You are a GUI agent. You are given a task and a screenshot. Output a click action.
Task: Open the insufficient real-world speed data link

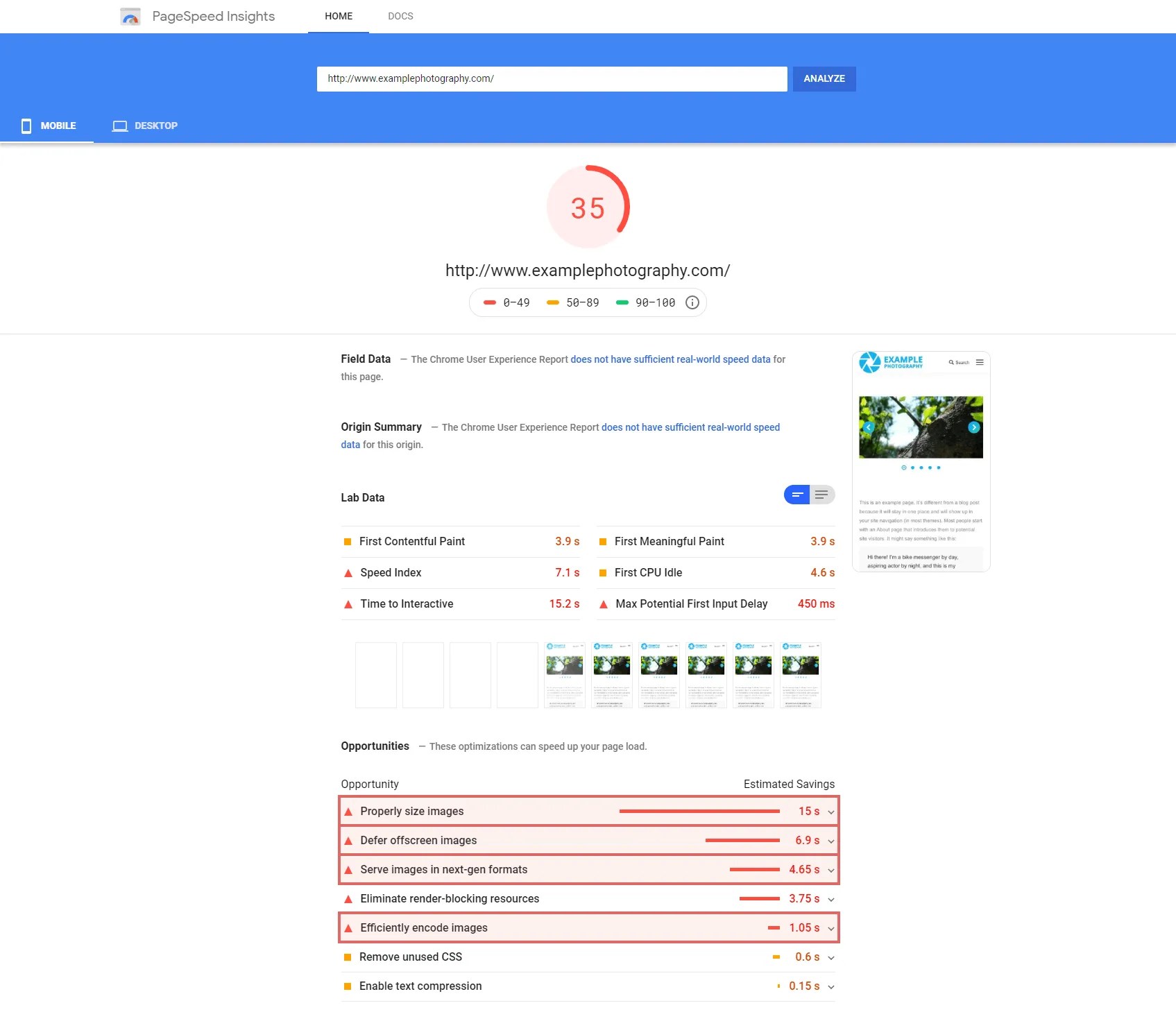pyautogui.click(x=670, y=359)
